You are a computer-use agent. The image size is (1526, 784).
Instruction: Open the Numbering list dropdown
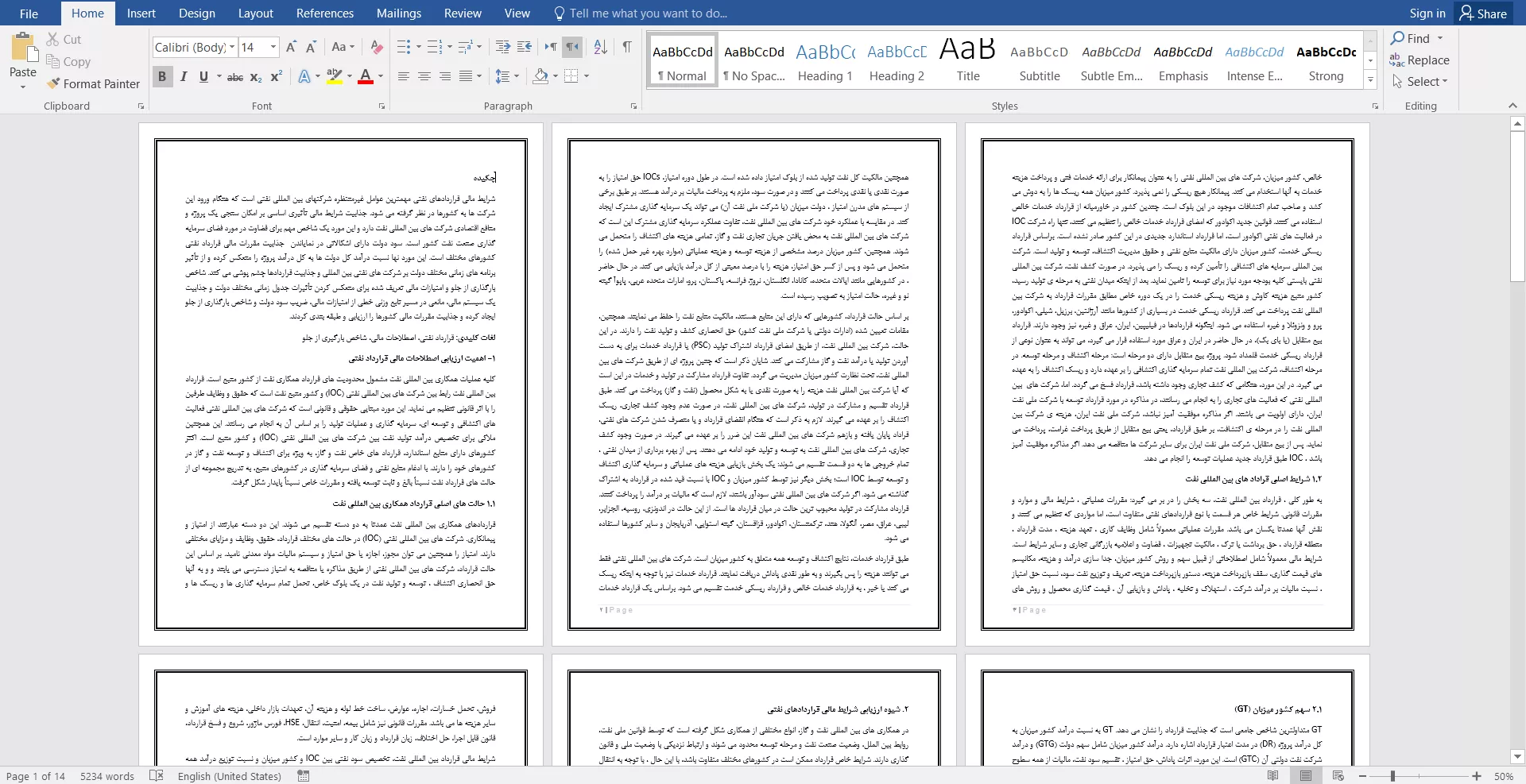click(450, 47)
